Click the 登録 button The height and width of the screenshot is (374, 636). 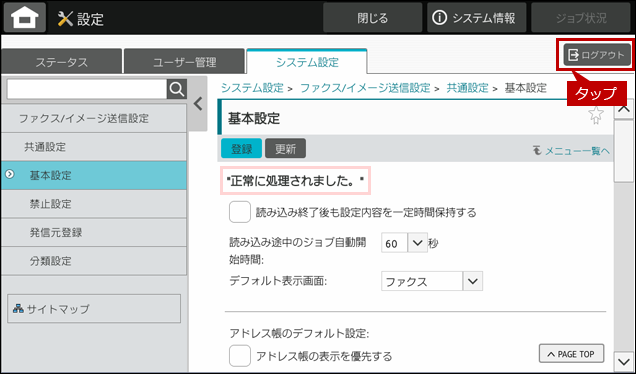241,148
